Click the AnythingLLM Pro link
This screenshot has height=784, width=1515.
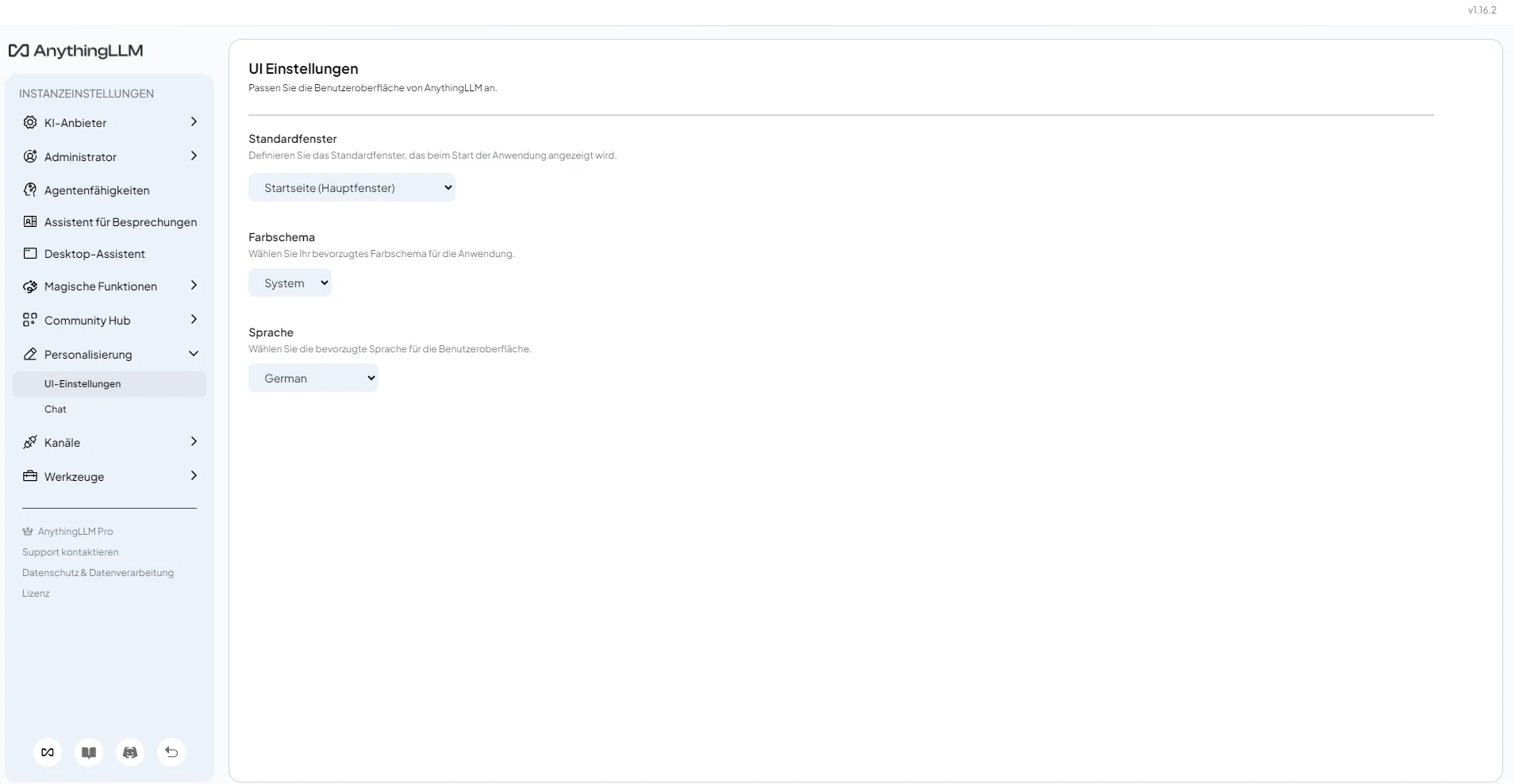(75, 532)
